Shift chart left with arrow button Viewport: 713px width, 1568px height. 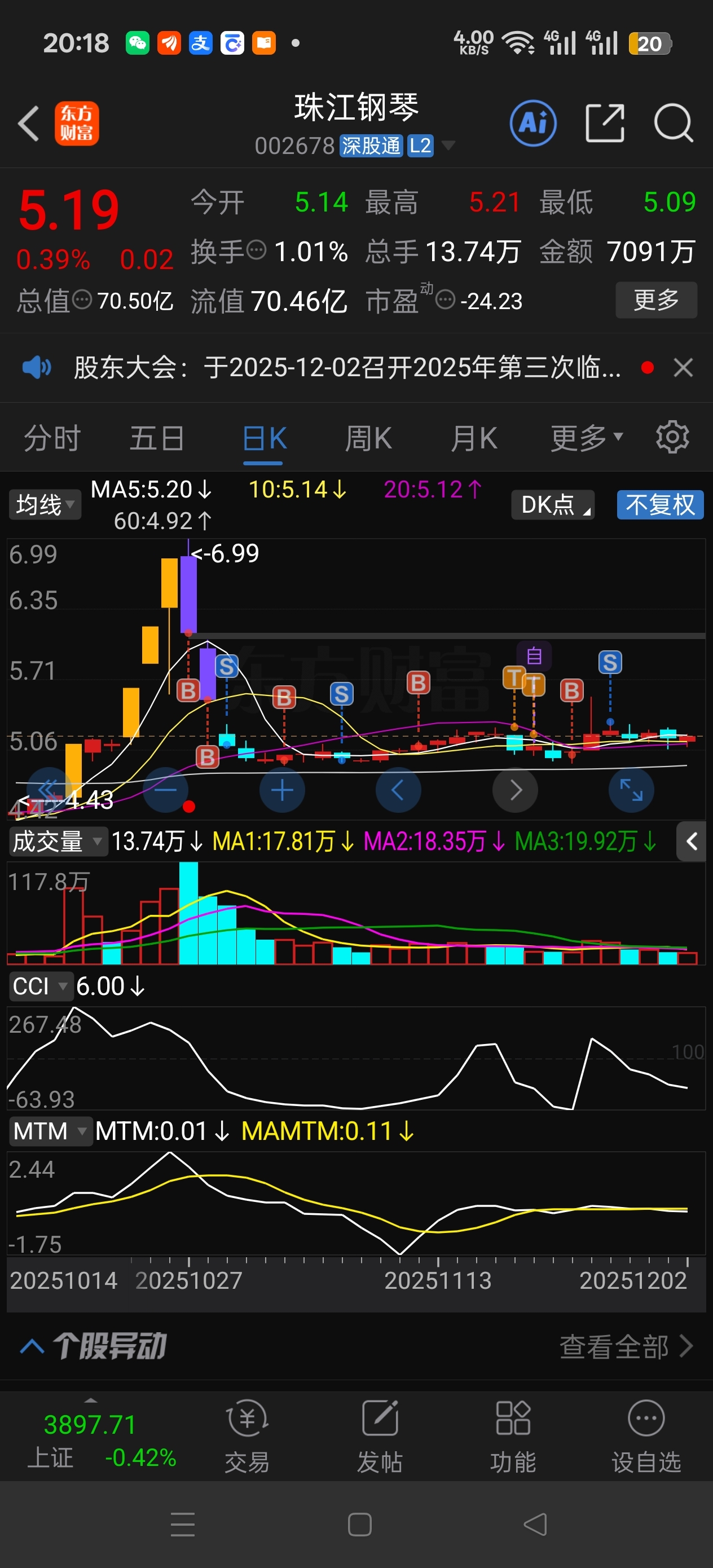pyautogui.click(x=398, y=790)
